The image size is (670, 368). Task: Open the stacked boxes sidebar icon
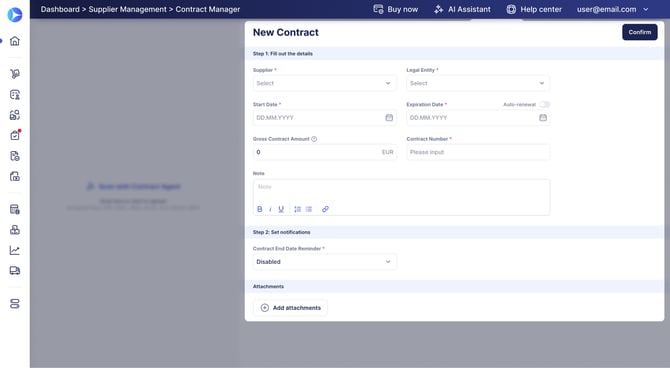15,230
